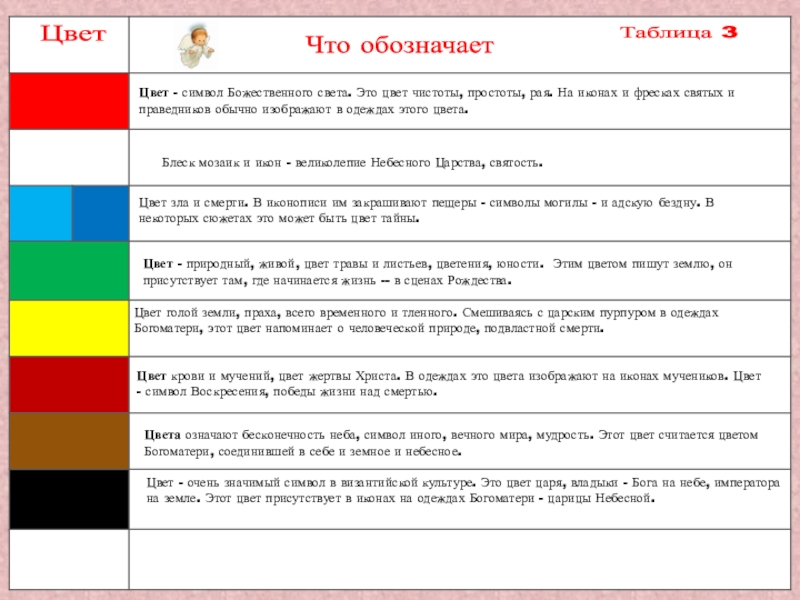Click the 'Таблица 3' label

click(x=679, y=32)
